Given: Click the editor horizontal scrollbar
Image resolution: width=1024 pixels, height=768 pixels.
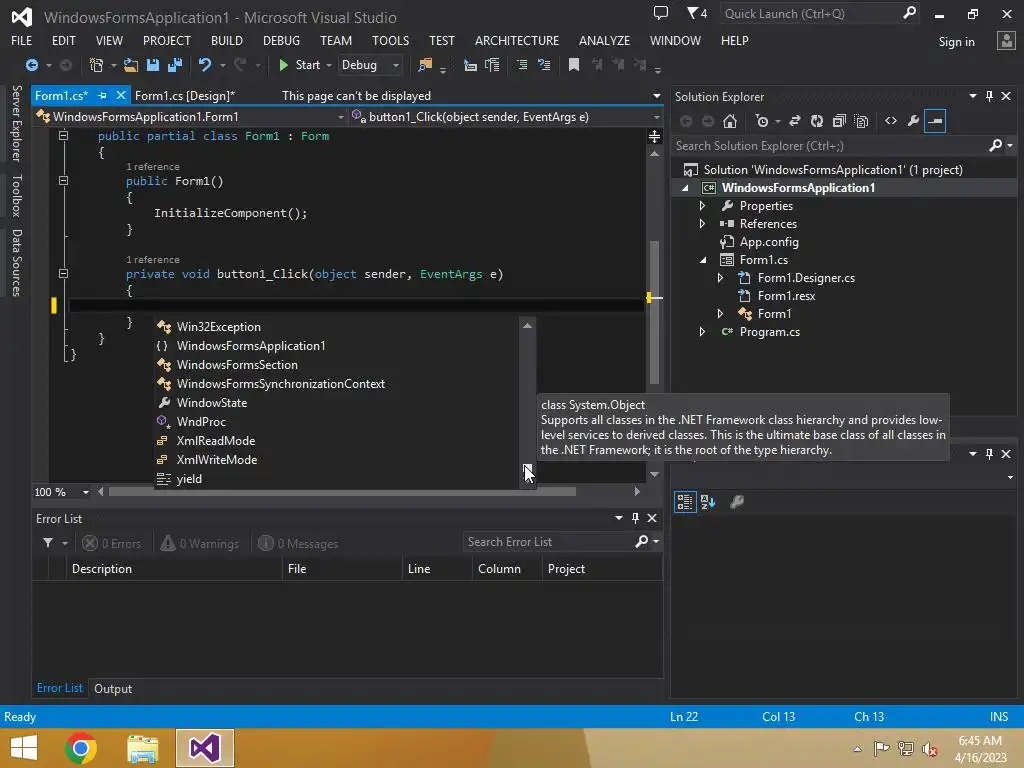Looking at the screenshot, I should [342, 492].
